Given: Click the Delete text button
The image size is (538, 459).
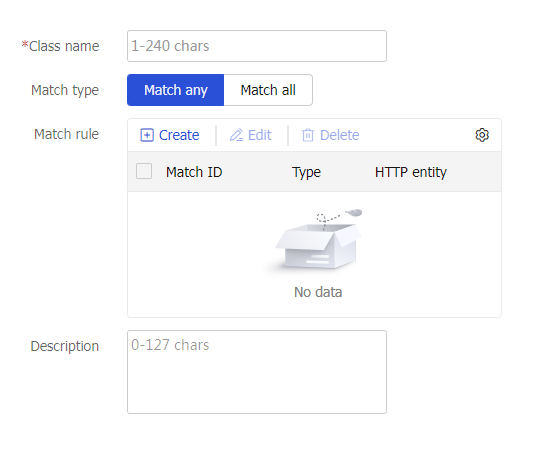Looking at the screenshot, I should (340, 135).
